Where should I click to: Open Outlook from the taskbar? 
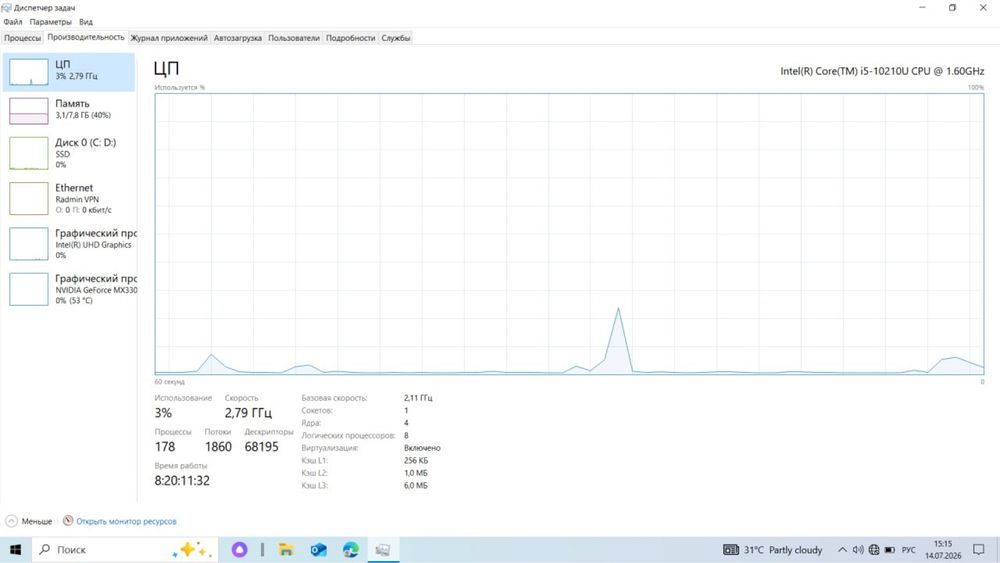[x=318, y=550]
